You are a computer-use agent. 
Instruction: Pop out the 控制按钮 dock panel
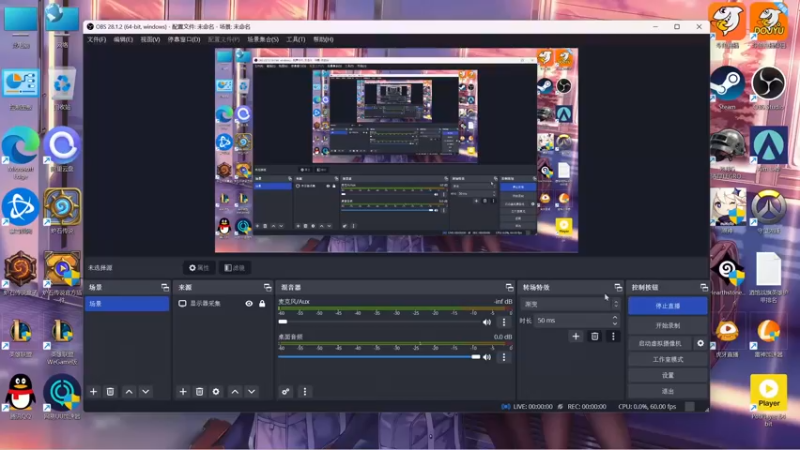(704, 288)
